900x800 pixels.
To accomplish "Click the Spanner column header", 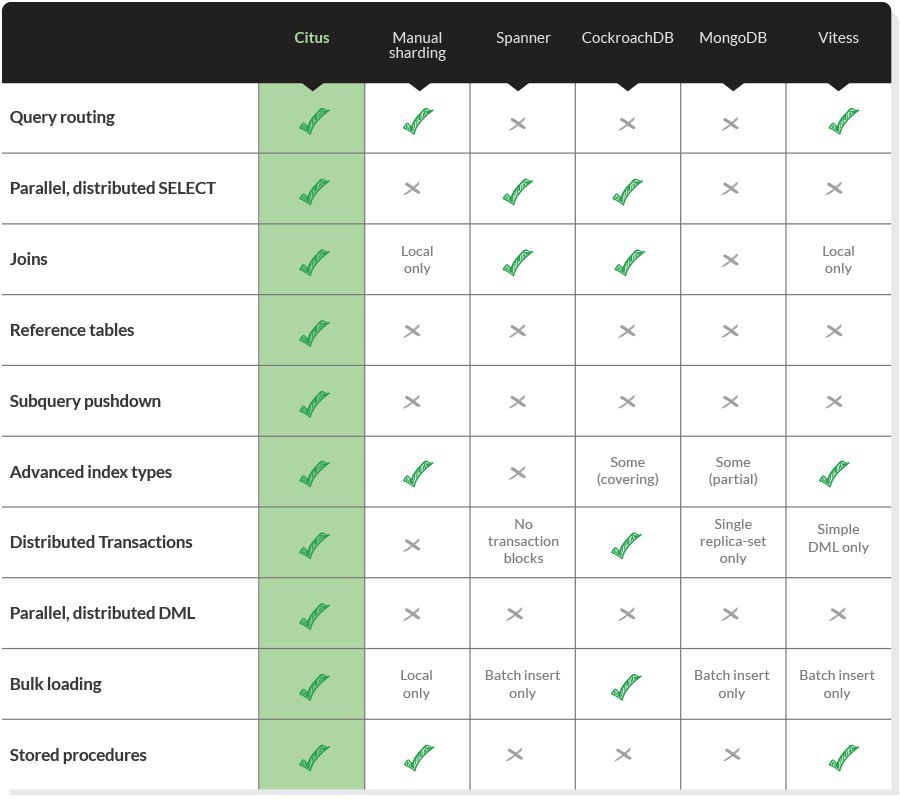I will point(523,38).
